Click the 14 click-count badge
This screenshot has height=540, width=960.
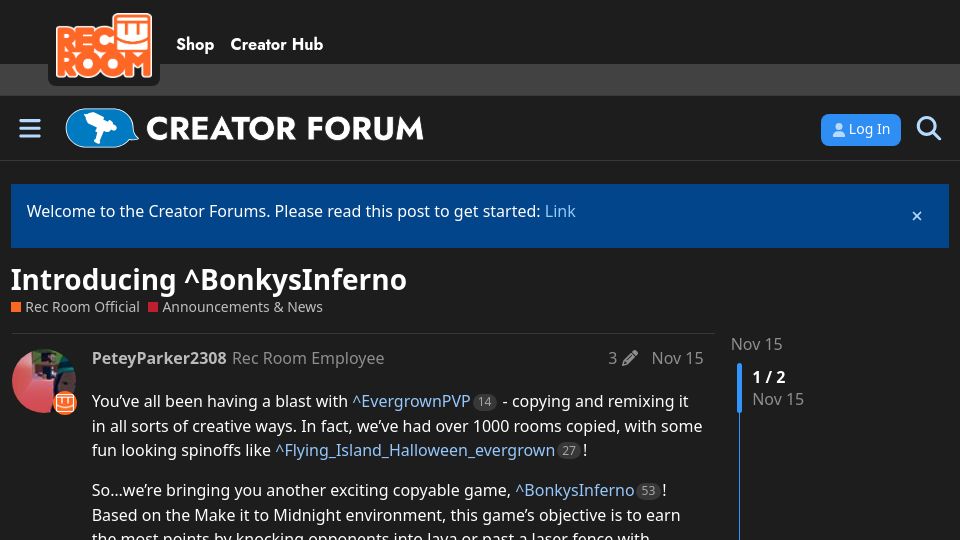484,402
